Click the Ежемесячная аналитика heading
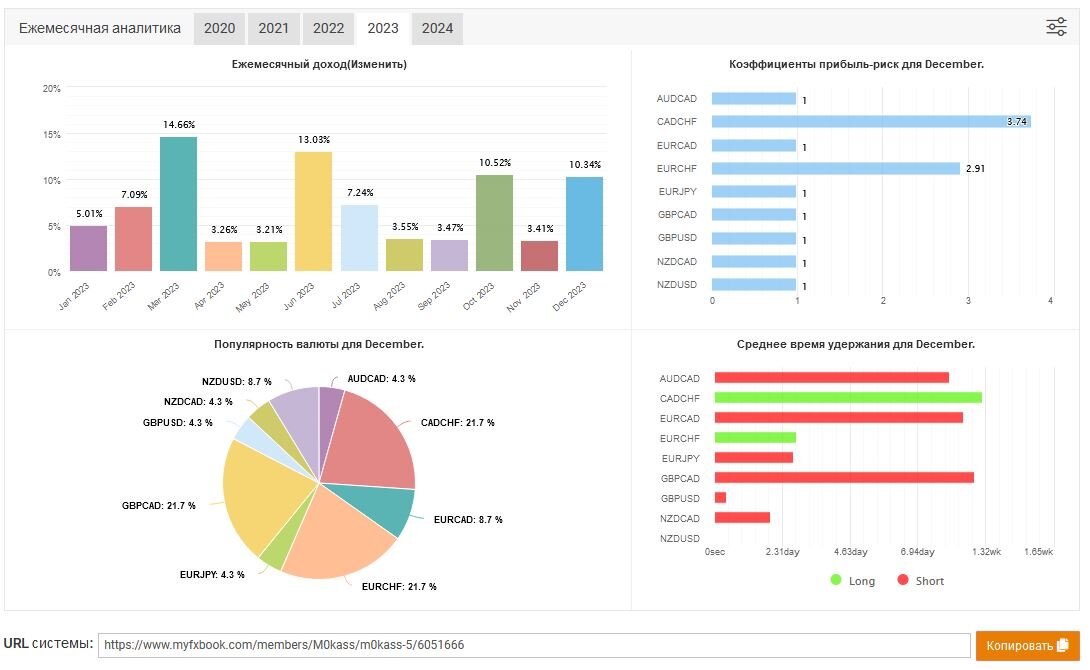The height and width of the screenshot is (670, 1090). tap(99, 28)
